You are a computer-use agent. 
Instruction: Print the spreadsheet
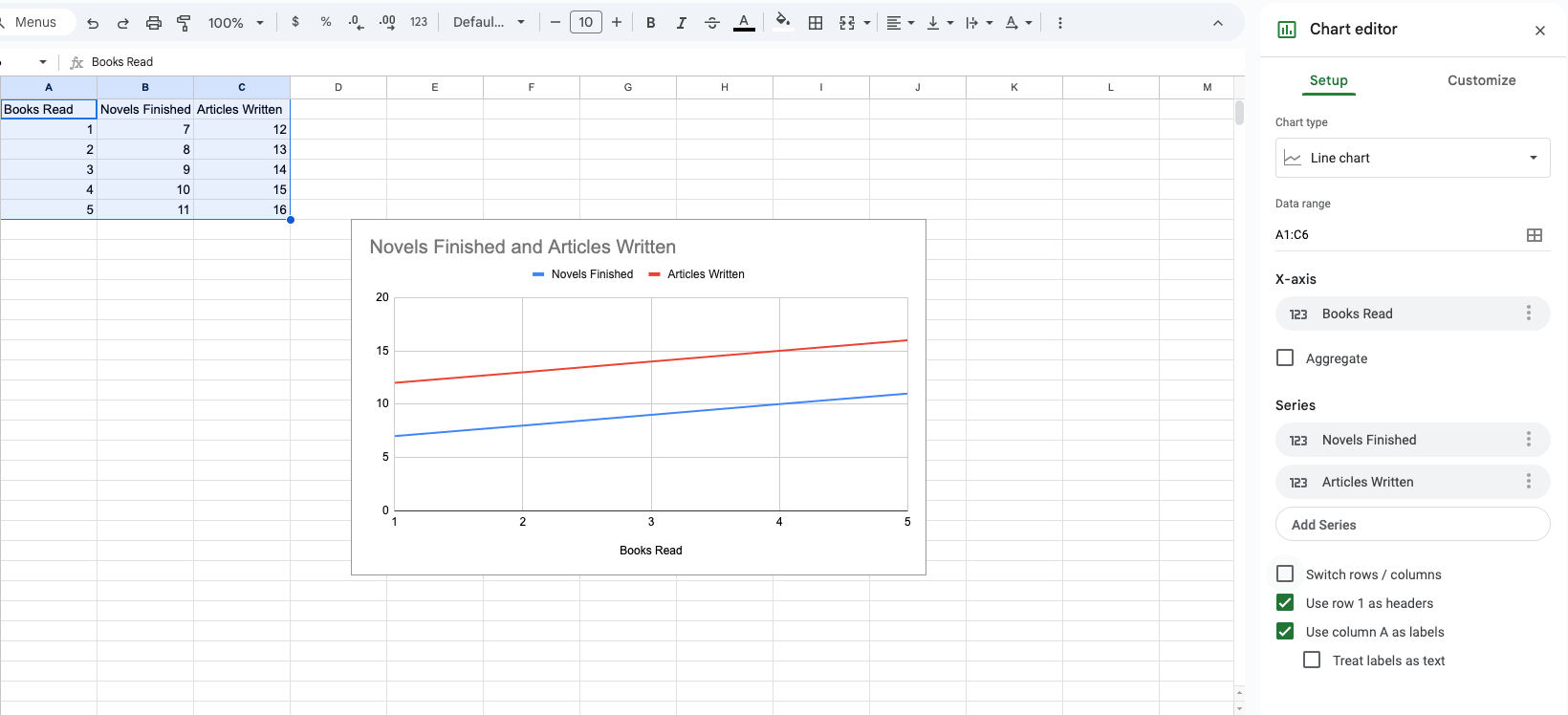click(x=153, y=23)
